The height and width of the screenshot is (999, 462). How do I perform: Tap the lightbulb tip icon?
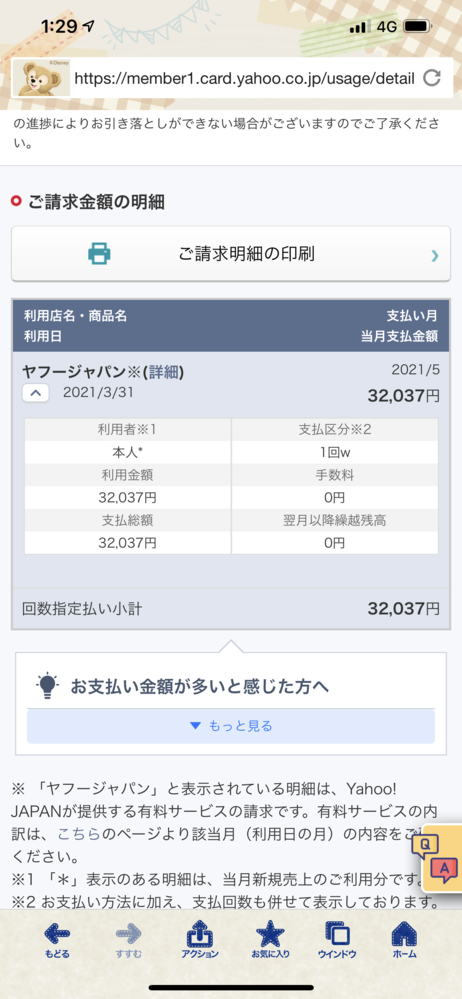click(48, 686)
